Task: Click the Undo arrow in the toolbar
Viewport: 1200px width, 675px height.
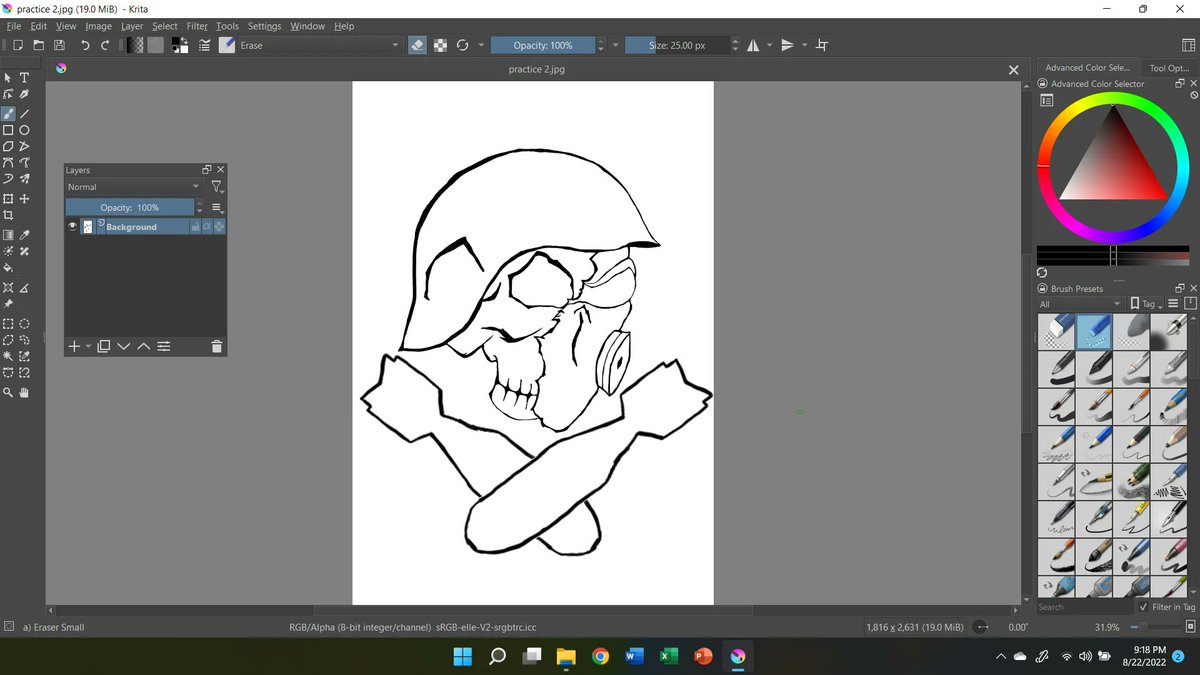Action: coord(85,45)
